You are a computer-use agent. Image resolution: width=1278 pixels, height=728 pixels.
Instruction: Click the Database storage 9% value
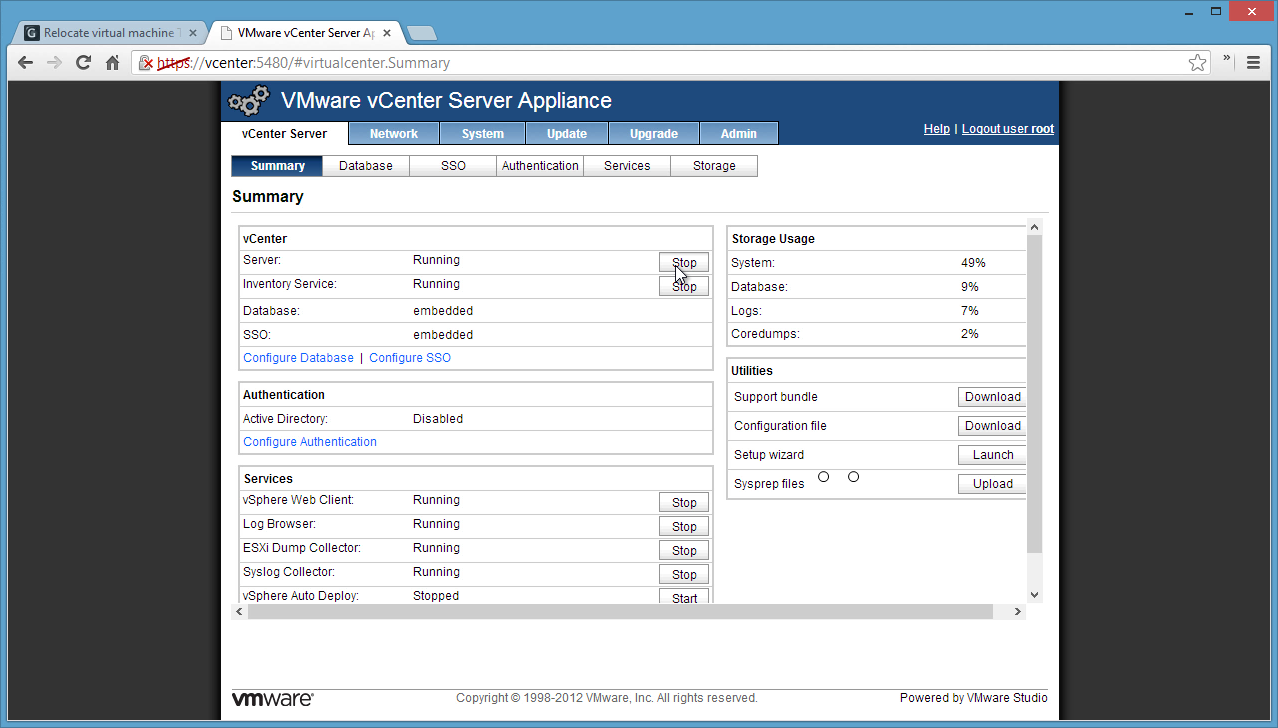tap(969, 287)
